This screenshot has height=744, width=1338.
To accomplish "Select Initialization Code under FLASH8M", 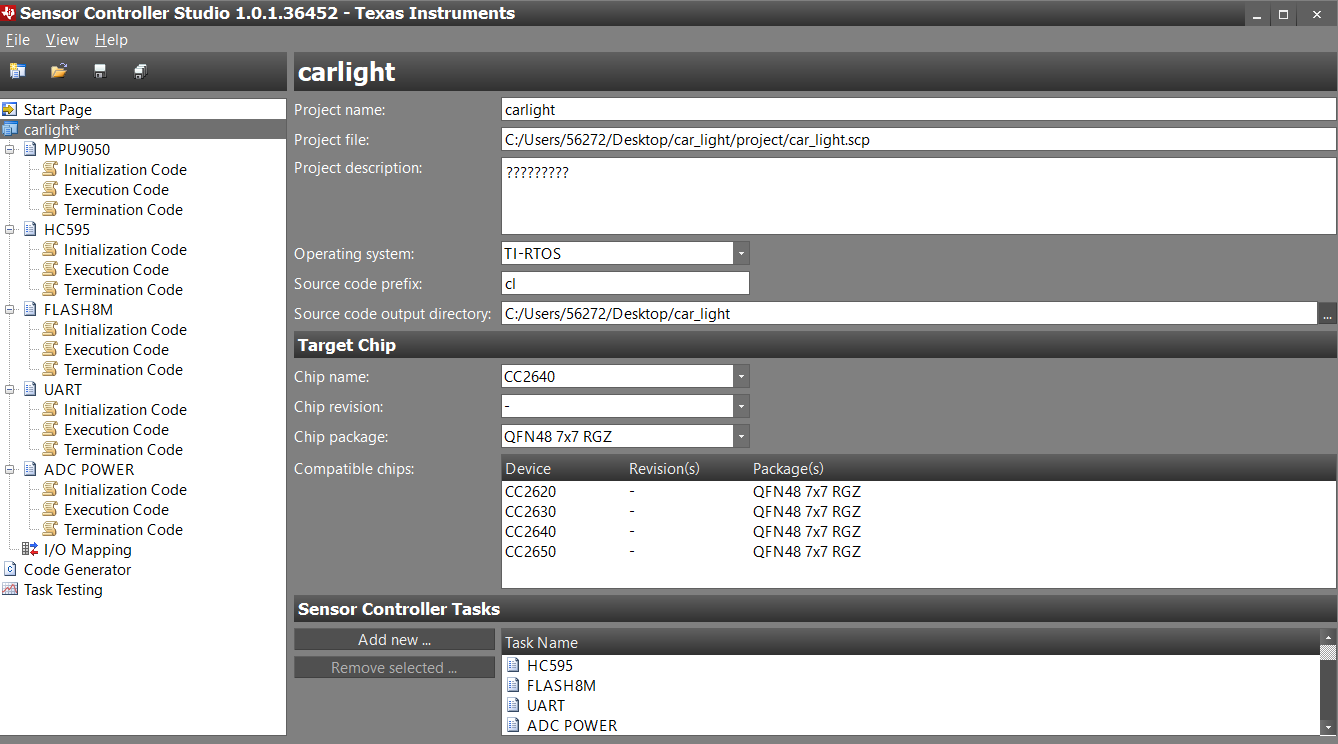I will click(x=125, y=329).
